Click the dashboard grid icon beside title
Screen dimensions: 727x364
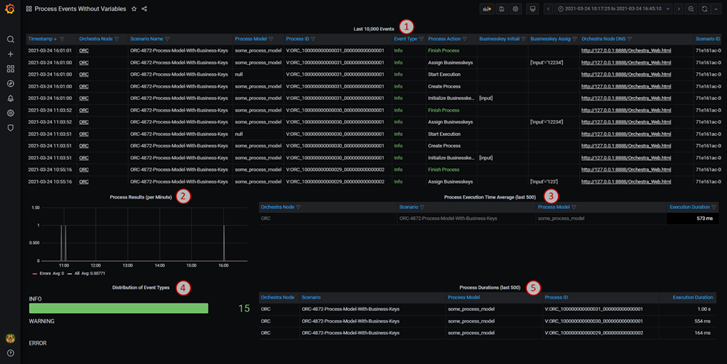pyautogui.click(x=29, y=9)
